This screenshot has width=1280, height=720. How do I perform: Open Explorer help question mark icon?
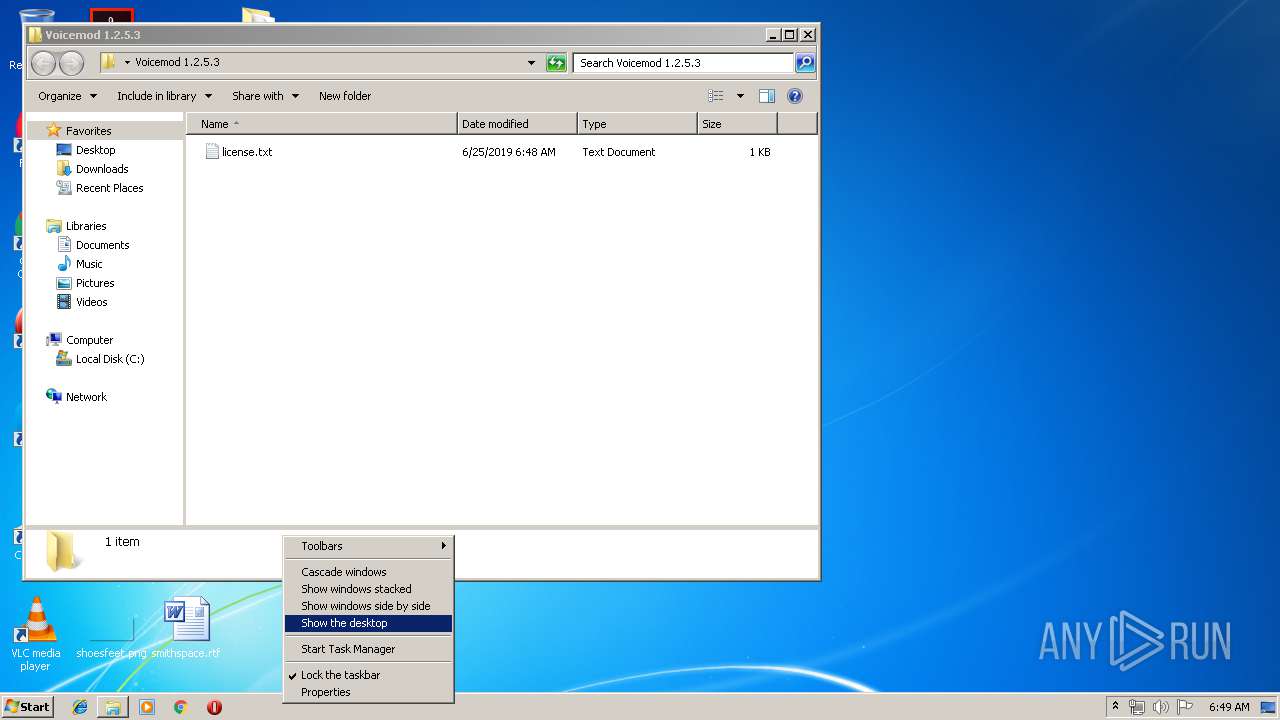pyautogui.click(x=795, y=96)
